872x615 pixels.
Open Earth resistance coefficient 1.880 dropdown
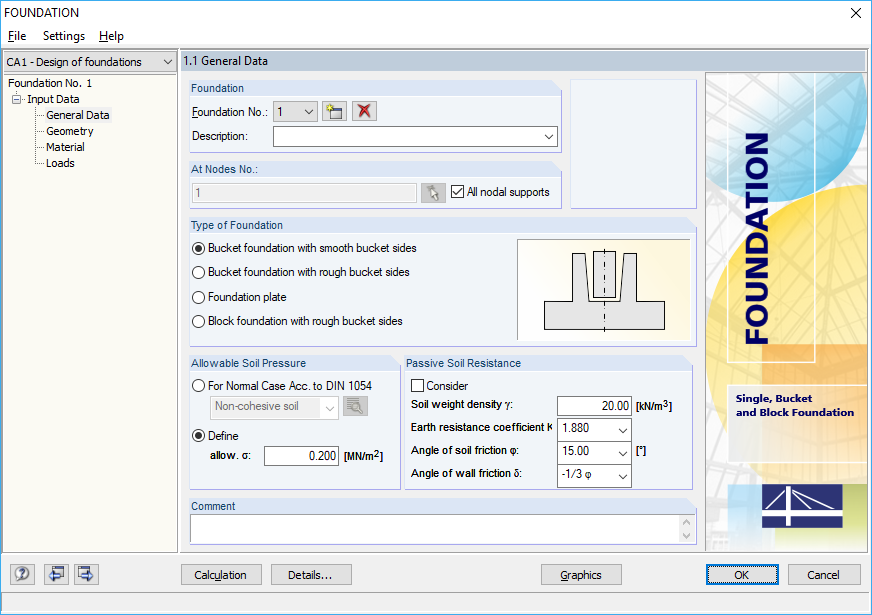[623, 429]
